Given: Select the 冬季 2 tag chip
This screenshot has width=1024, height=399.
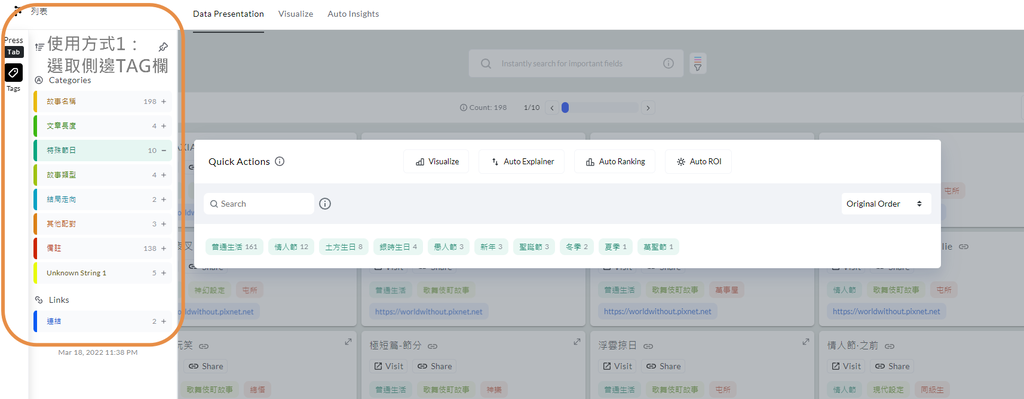Looking at the screenshot, I should [577, 247].
